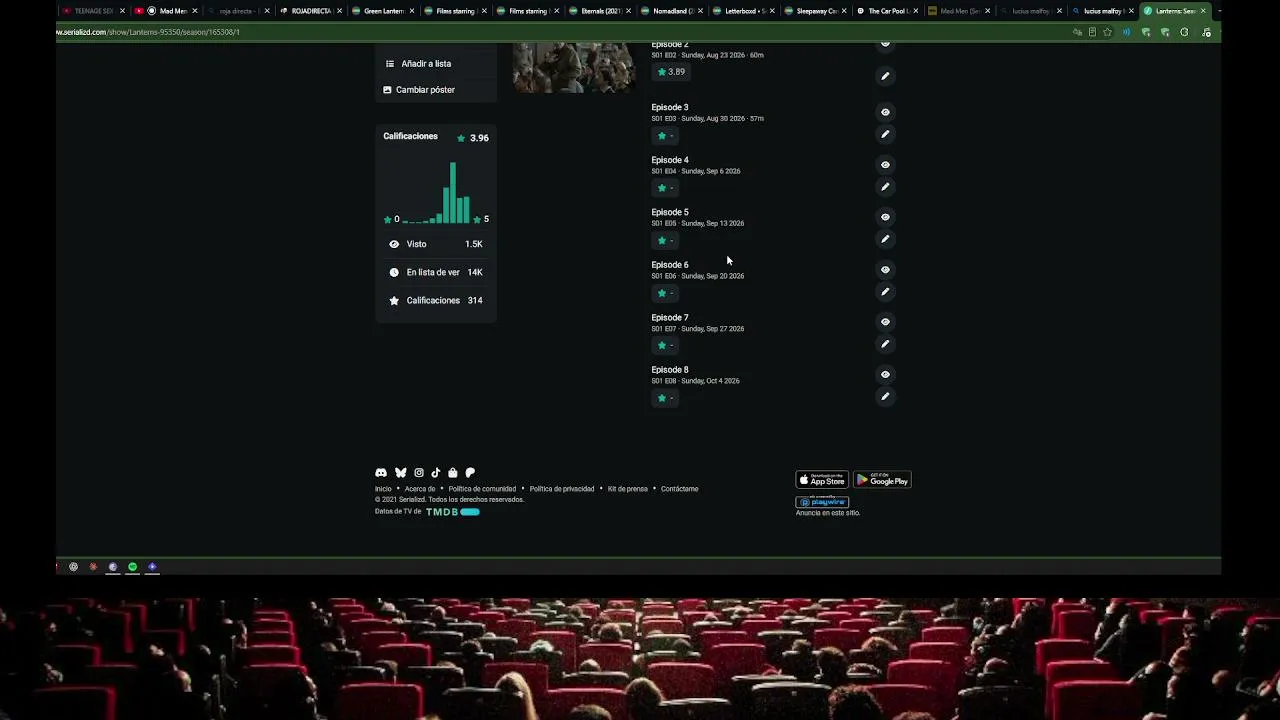Open the review pencil for Episode 6
Screen dimensions: 1280x720
pos(885,292)
